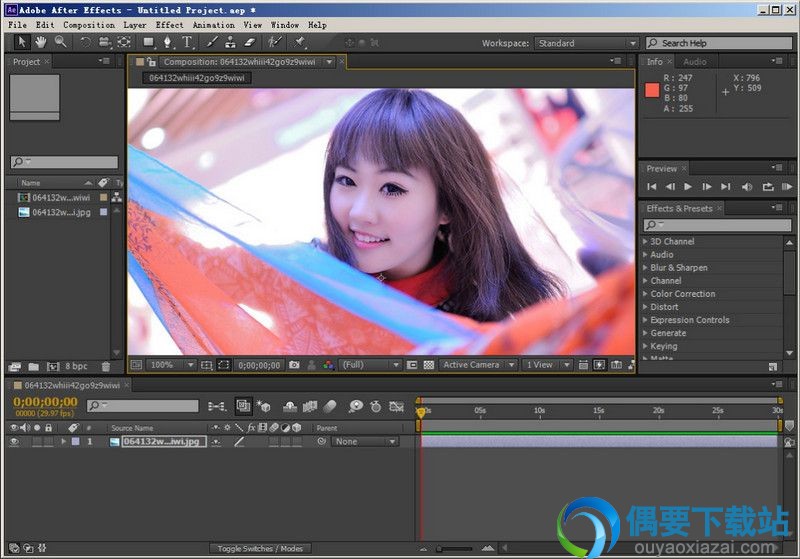
Task: Open the (Full) resolution dropdown
Action: (370, 365)
